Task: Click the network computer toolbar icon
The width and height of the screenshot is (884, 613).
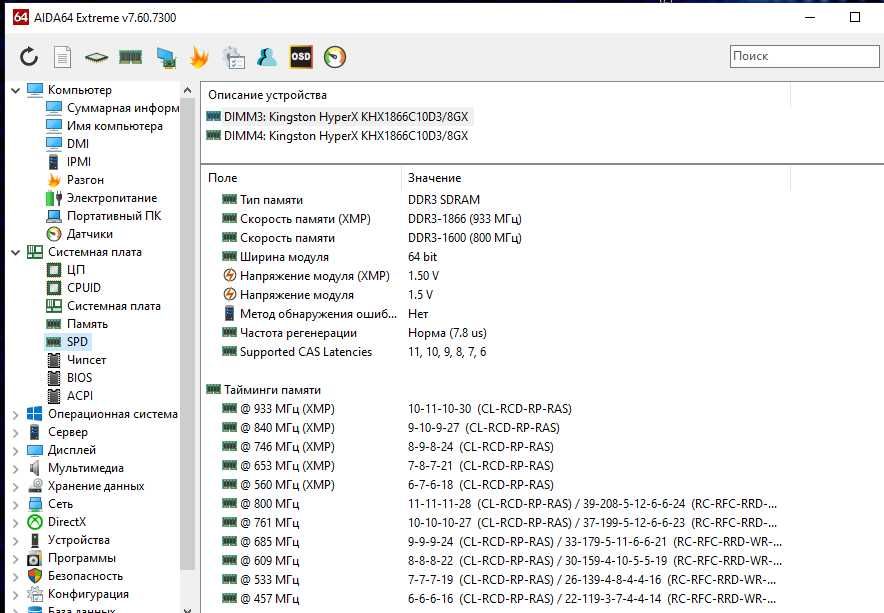Action: (166, 58)
